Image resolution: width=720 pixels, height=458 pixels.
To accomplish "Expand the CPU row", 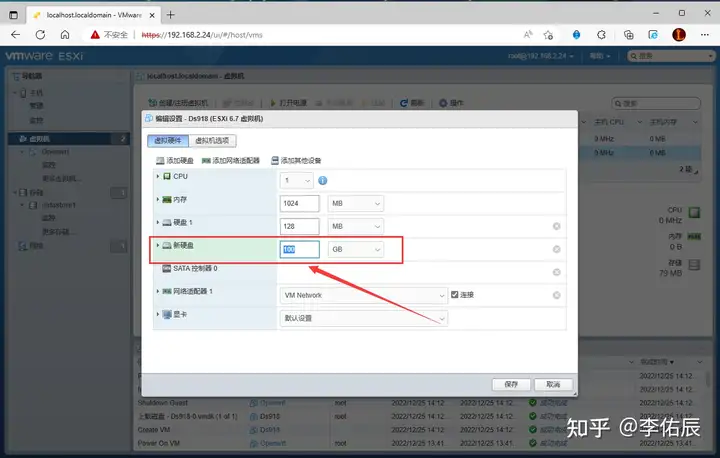I will (158, 176).
